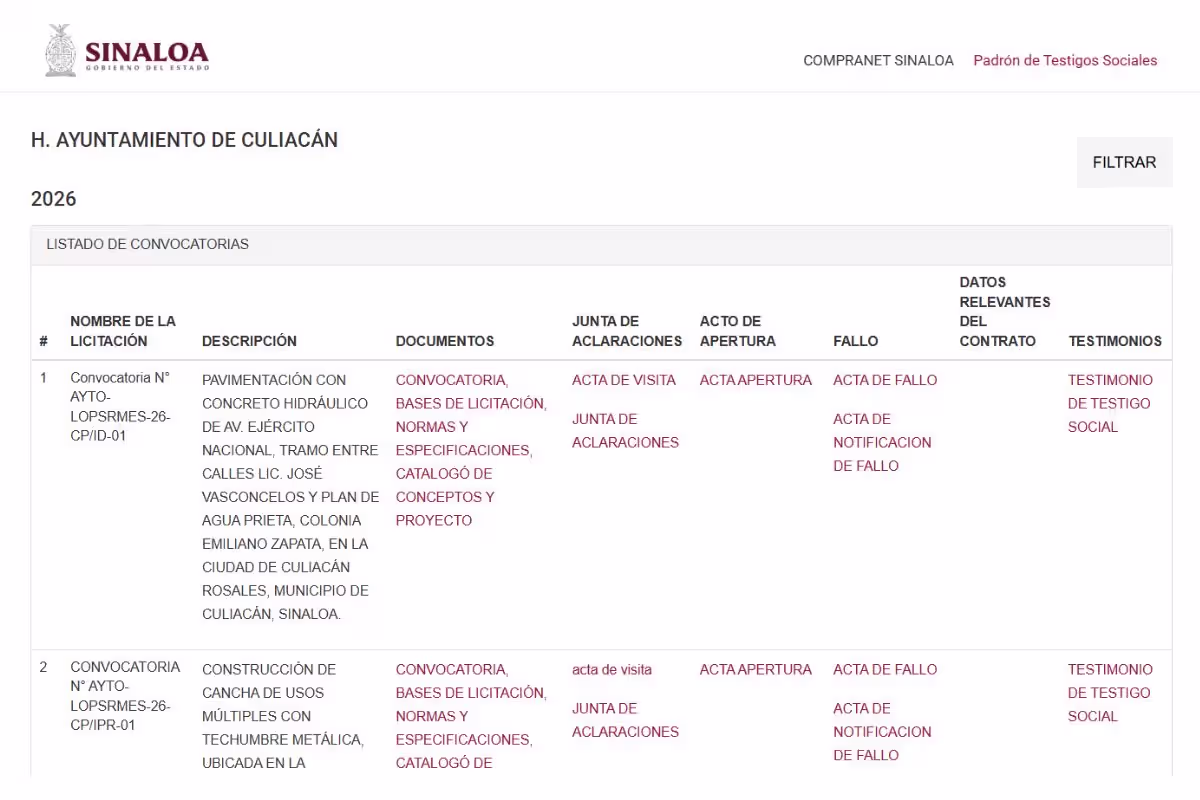Go to Padrón de Testigos Sociales
The width and height of the screenshot is (1200, 800).
[1065, 60]
